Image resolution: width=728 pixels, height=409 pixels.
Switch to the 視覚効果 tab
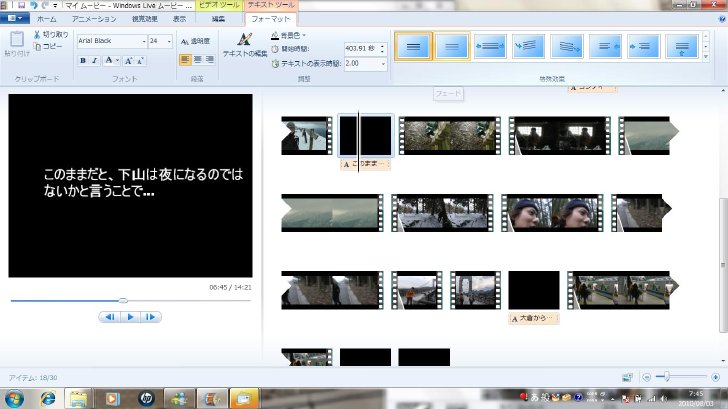[145, 19]
